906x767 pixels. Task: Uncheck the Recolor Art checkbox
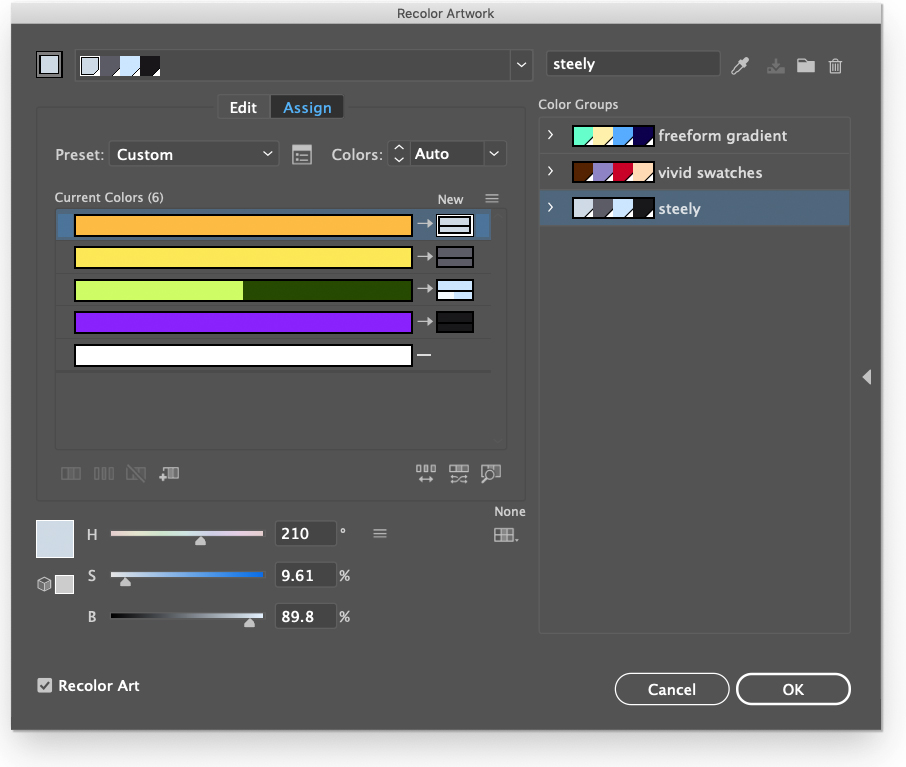(x=44, y=685)
